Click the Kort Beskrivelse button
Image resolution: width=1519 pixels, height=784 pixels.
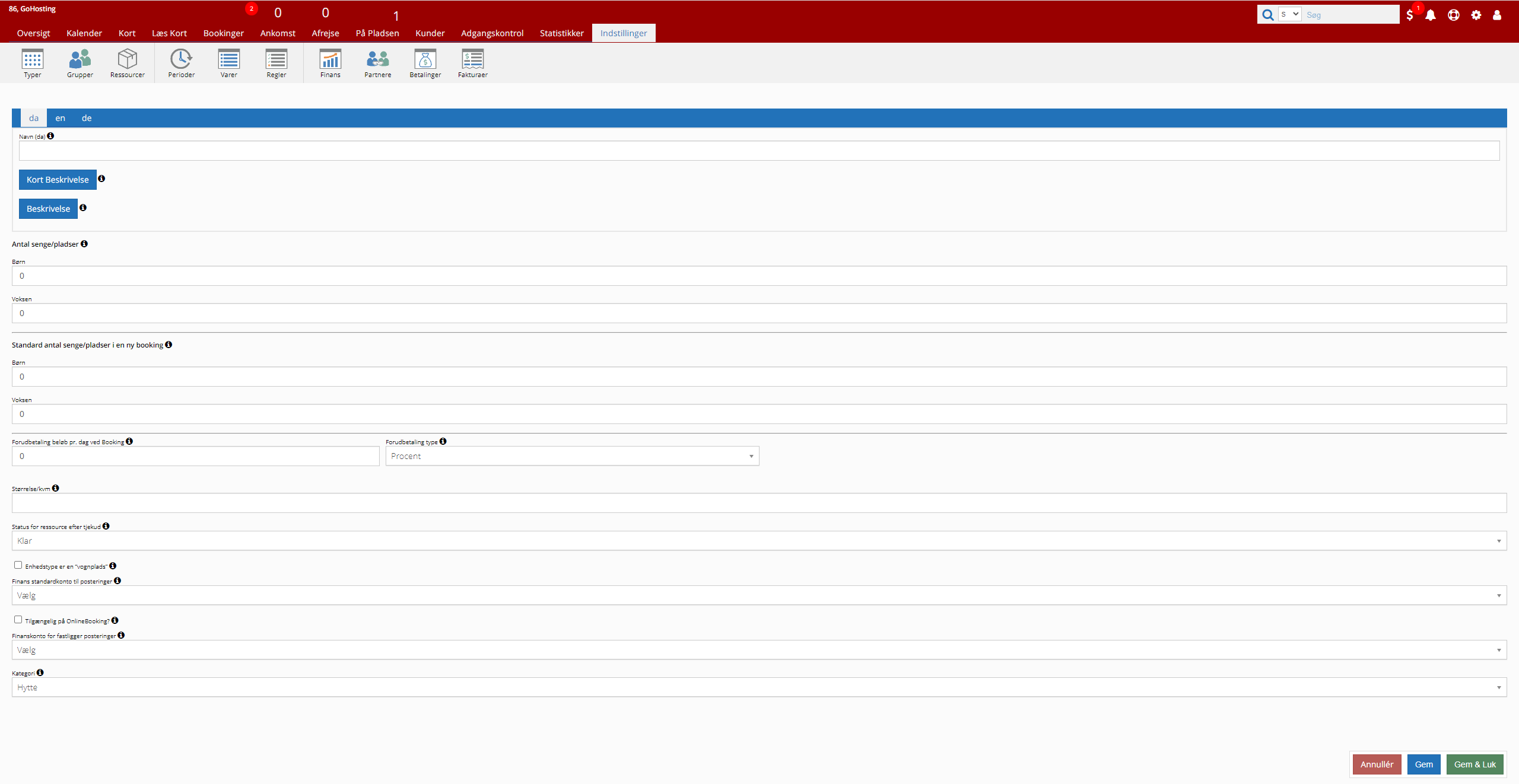coord(58,180)
